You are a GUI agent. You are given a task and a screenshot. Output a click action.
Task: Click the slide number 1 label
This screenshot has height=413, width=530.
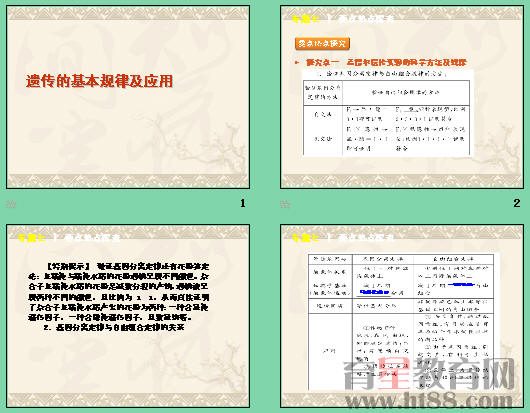pos(243,203)
